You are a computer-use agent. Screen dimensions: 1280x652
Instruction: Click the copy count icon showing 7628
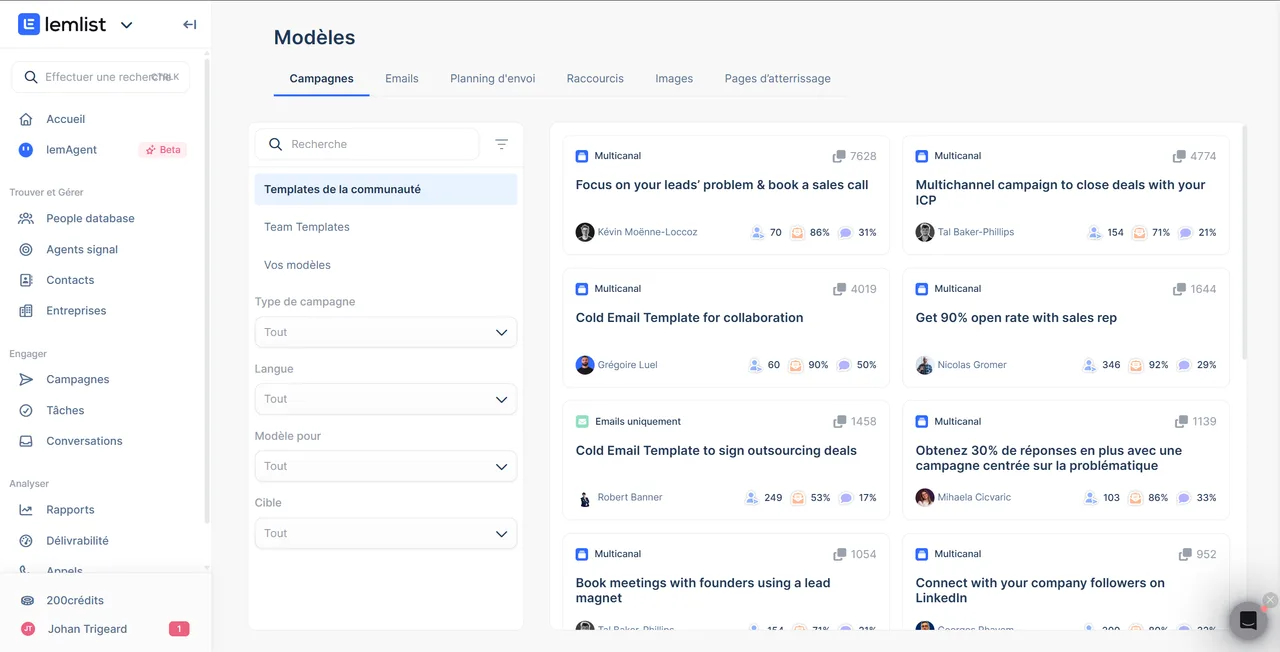(x=839, y=156)
